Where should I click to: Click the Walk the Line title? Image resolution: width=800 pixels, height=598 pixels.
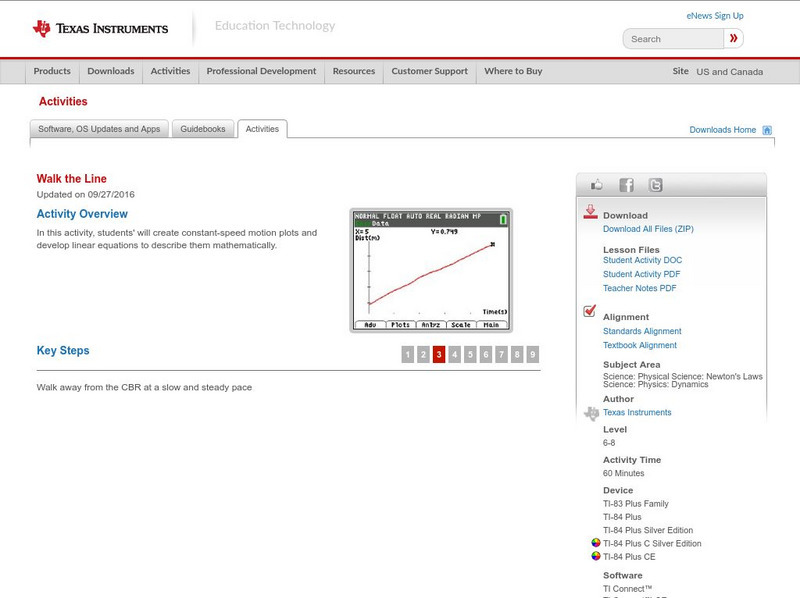(71, 179)
